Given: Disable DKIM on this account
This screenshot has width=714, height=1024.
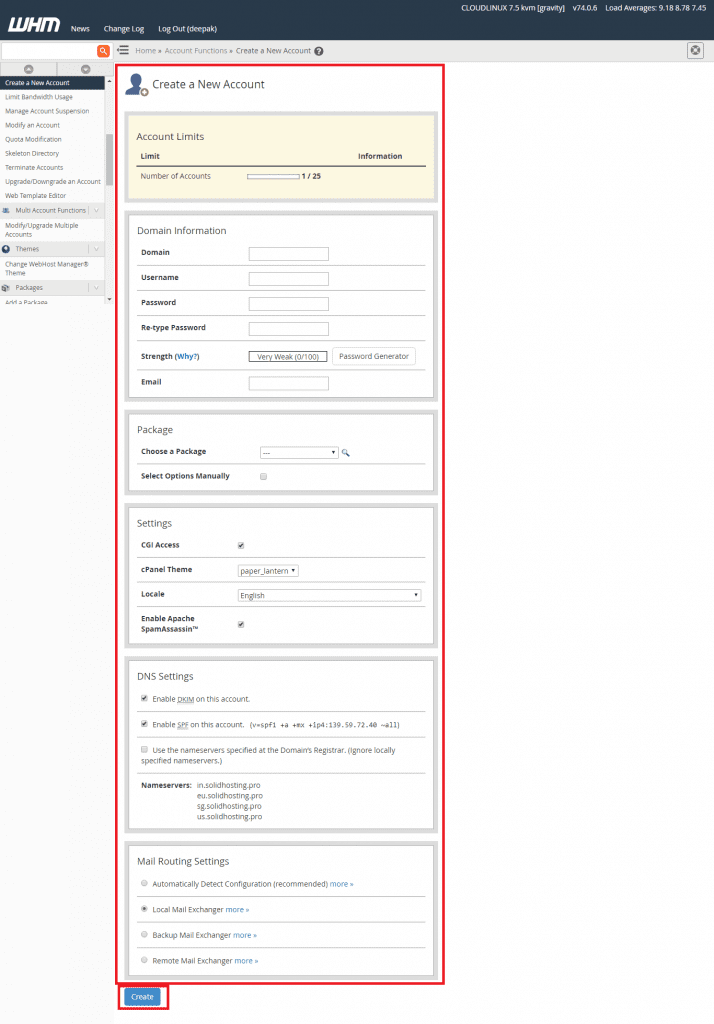Looking at the screenshot, I should (x=145, y=699).
